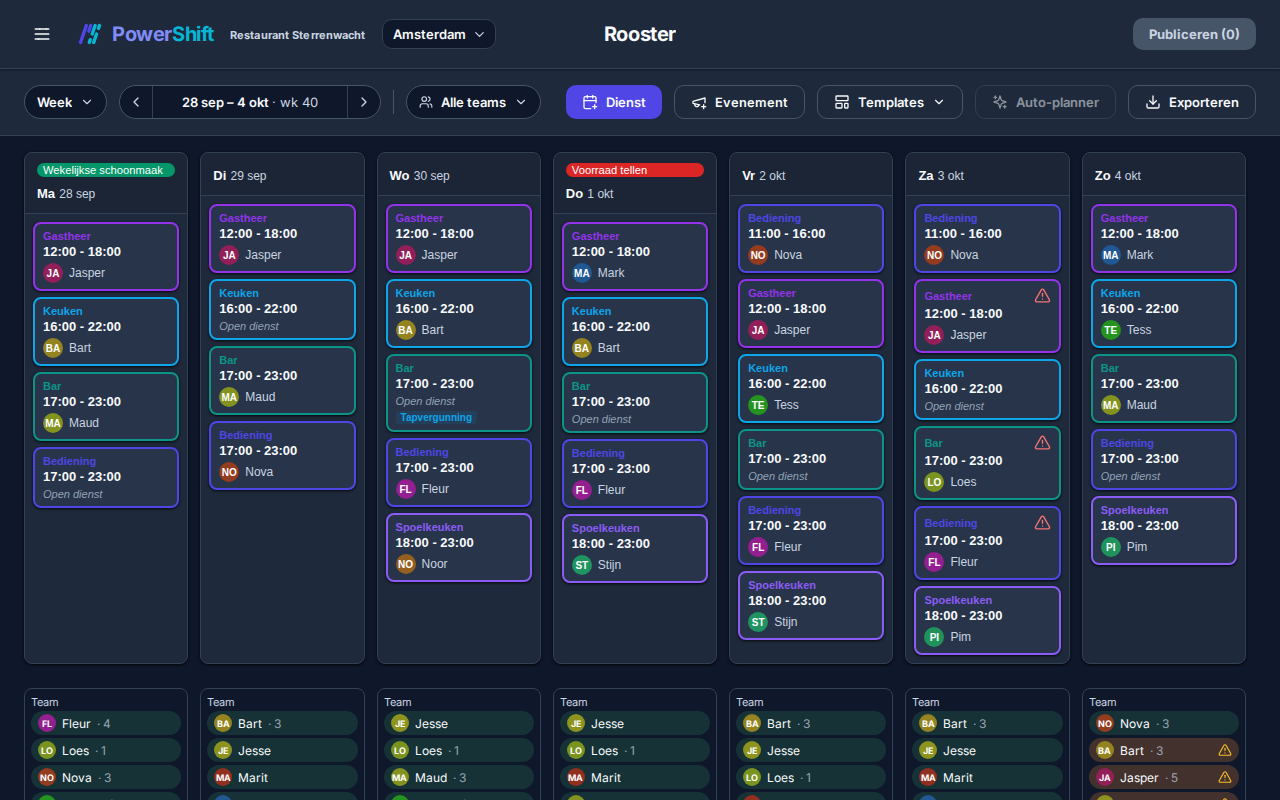Open the Amsterdam location dropdown
Screen dimensions: 1280x800
click(439, 34)
